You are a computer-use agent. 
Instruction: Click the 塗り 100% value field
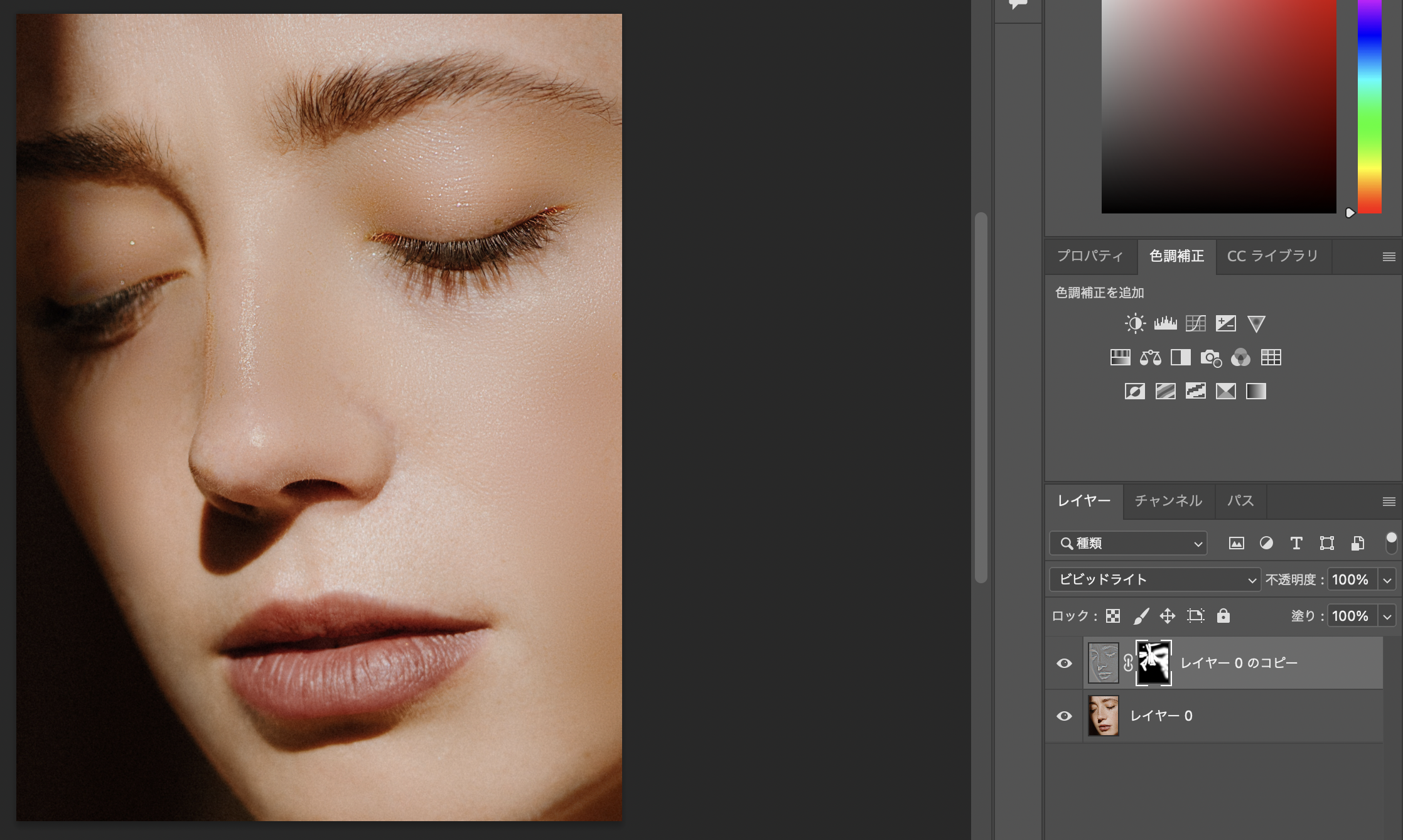(x=1353, y=617)
